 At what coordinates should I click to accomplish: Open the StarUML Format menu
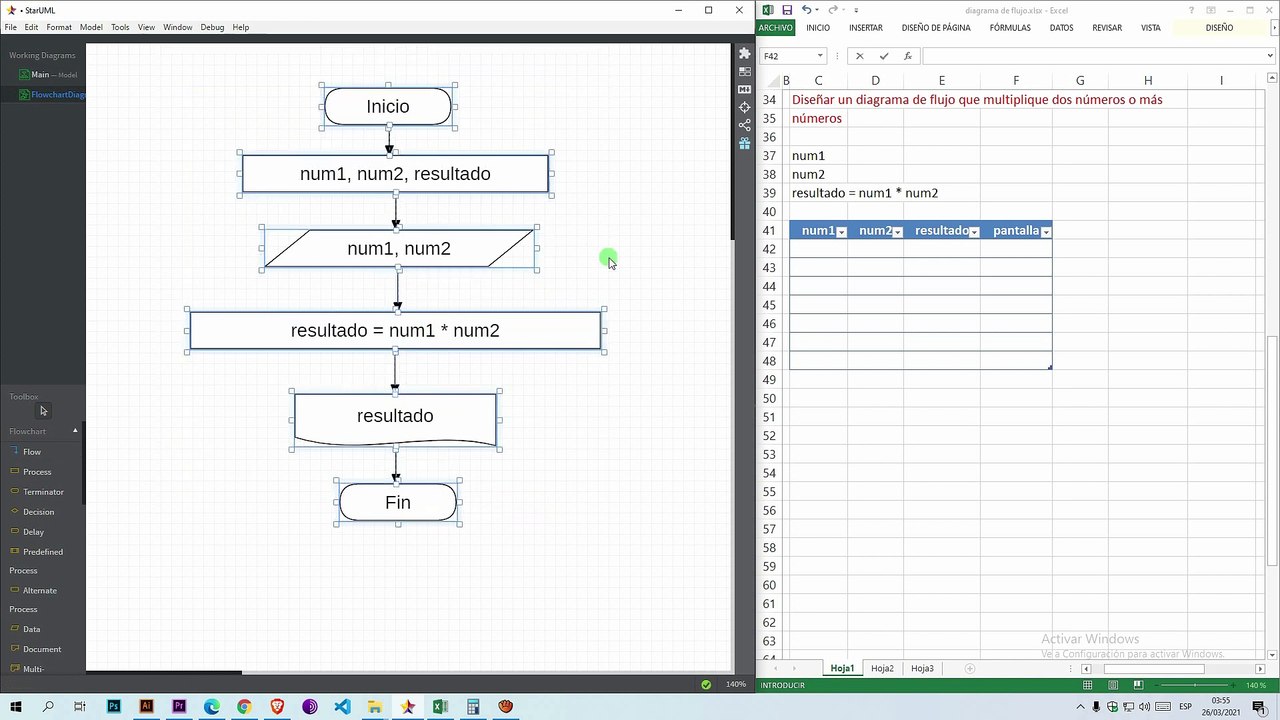[59, 27]
